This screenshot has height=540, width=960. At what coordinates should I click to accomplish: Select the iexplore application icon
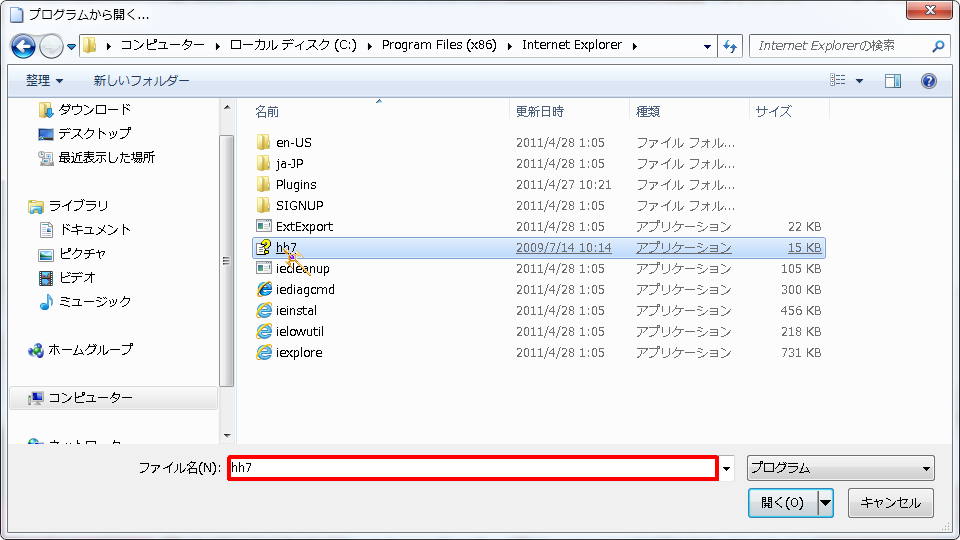pos(264,353)
